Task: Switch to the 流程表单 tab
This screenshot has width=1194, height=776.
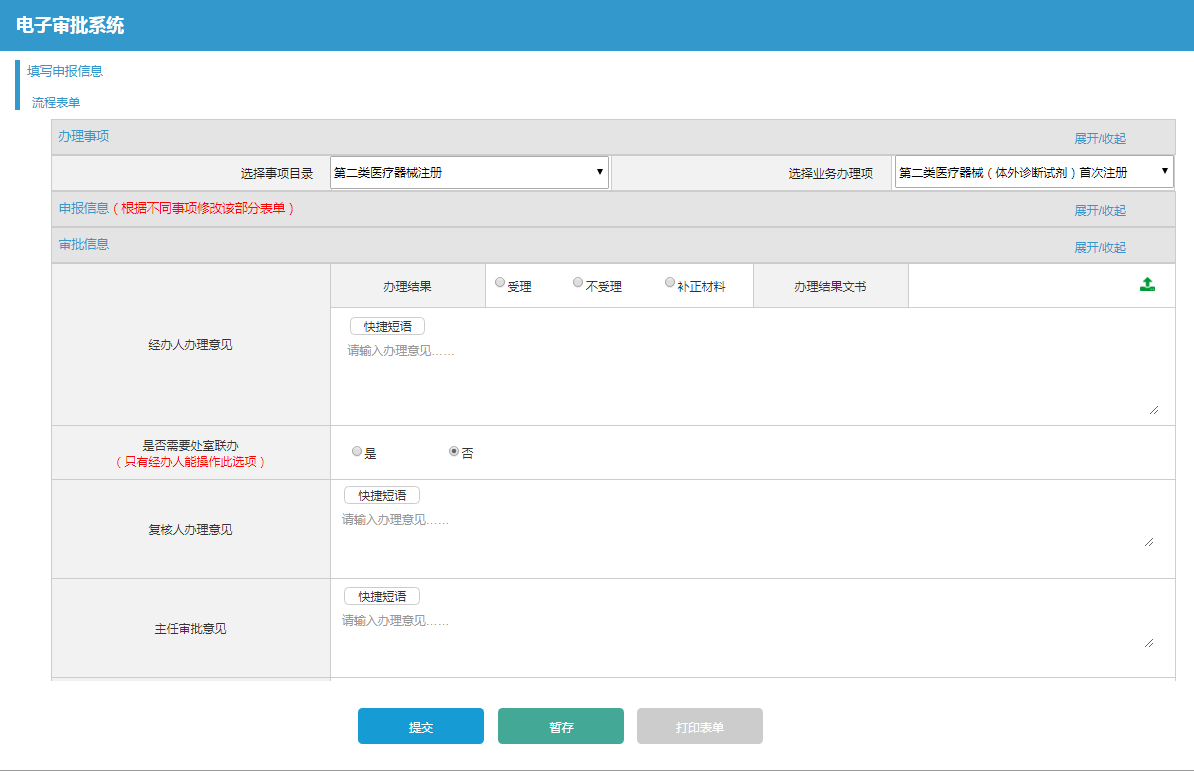Action: click(x=56, y=102)
